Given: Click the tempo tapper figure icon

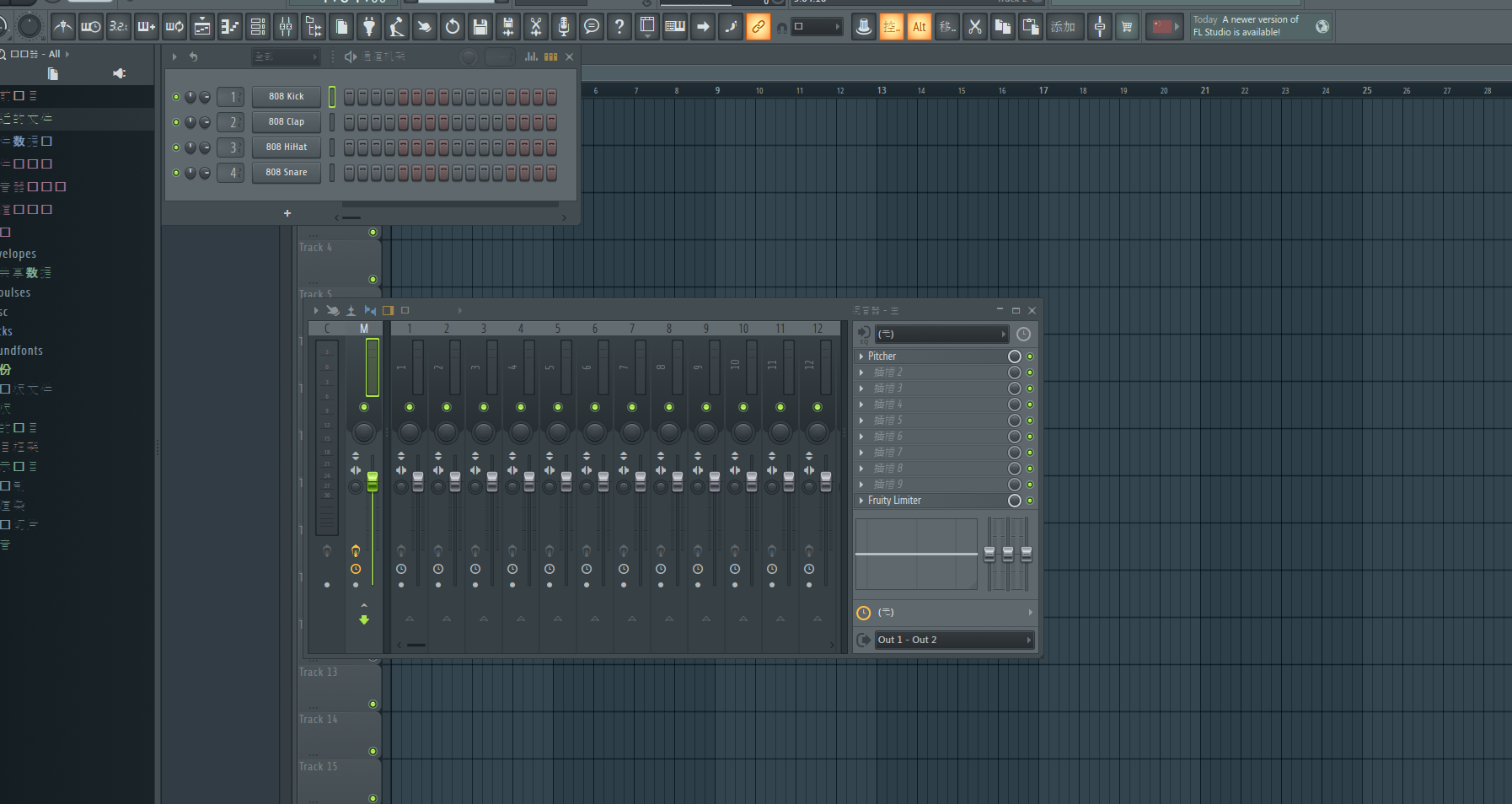Looking at the screenshot, I should click(x=397, y=27).
